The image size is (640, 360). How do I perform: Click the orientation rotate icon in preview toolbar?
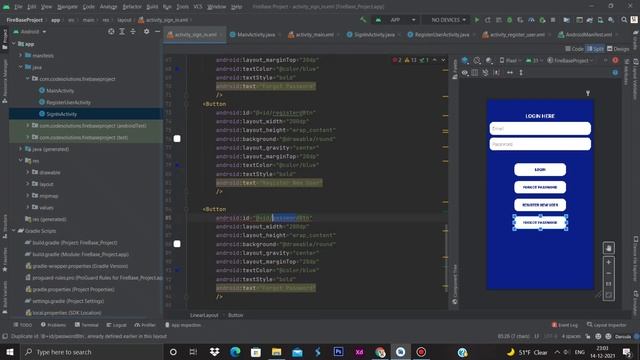click(477, 60)
